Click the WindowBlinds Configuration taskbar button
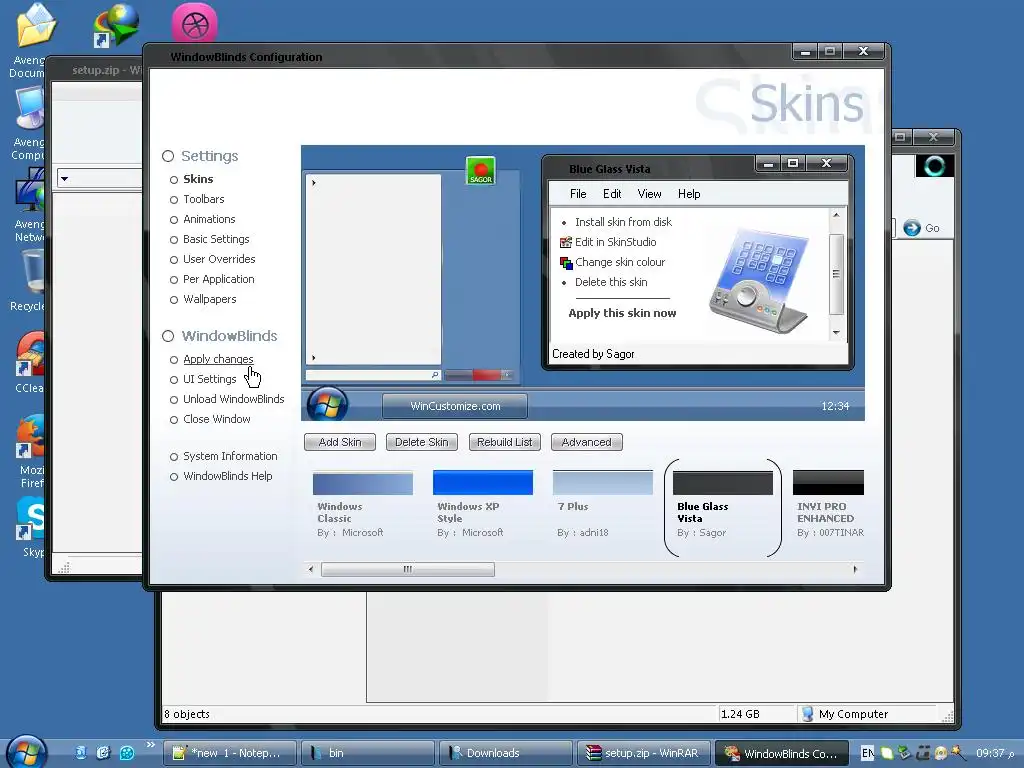 (782, 753)
